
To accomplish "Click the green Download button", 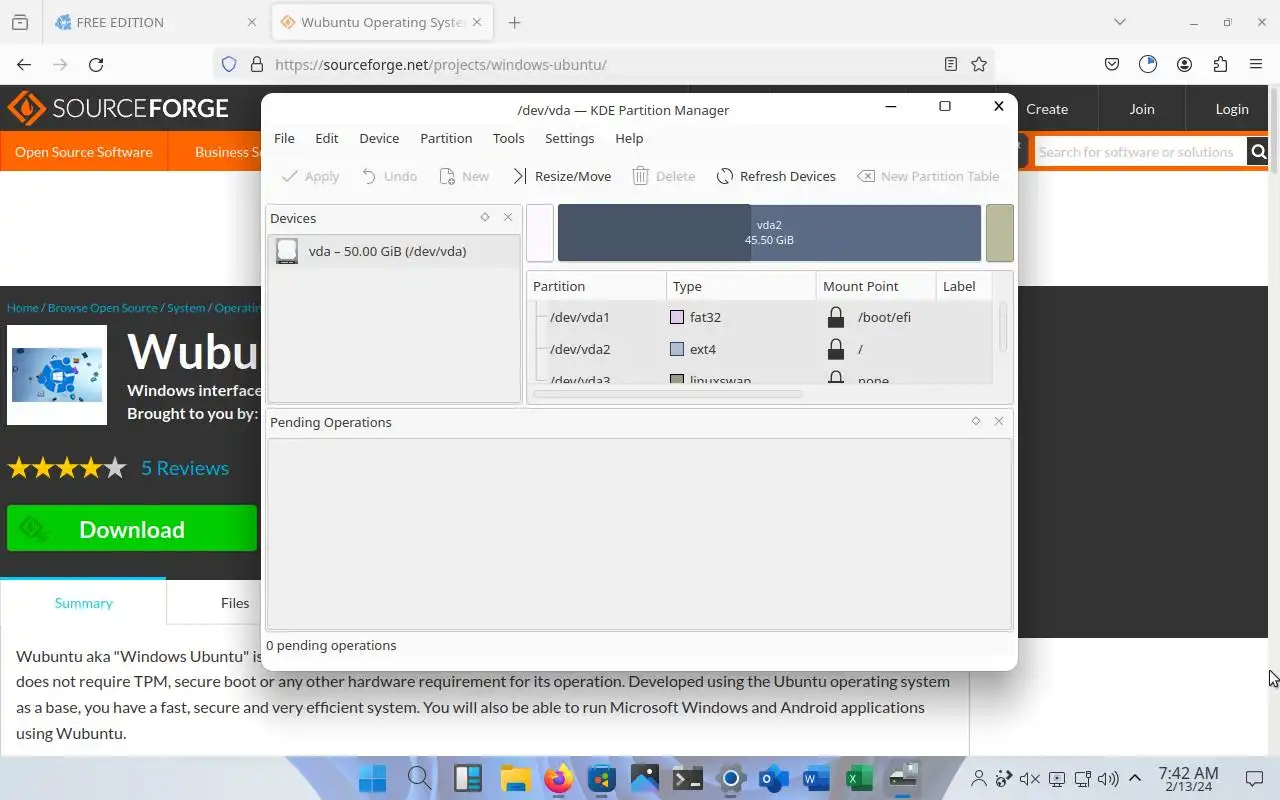I will (x=132, y=529).
